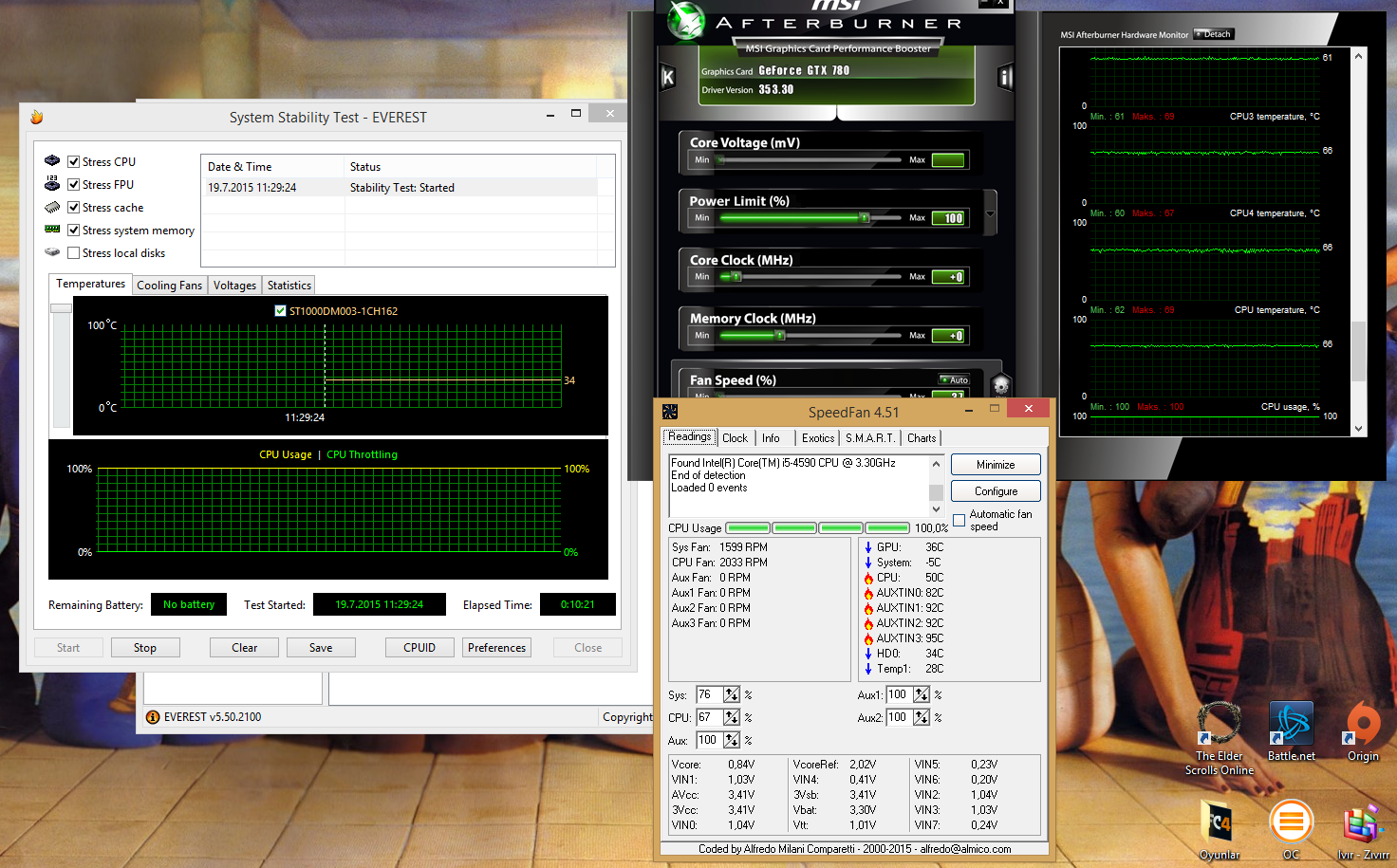
Task: Stop the stability test
Action: click(145, 648)
